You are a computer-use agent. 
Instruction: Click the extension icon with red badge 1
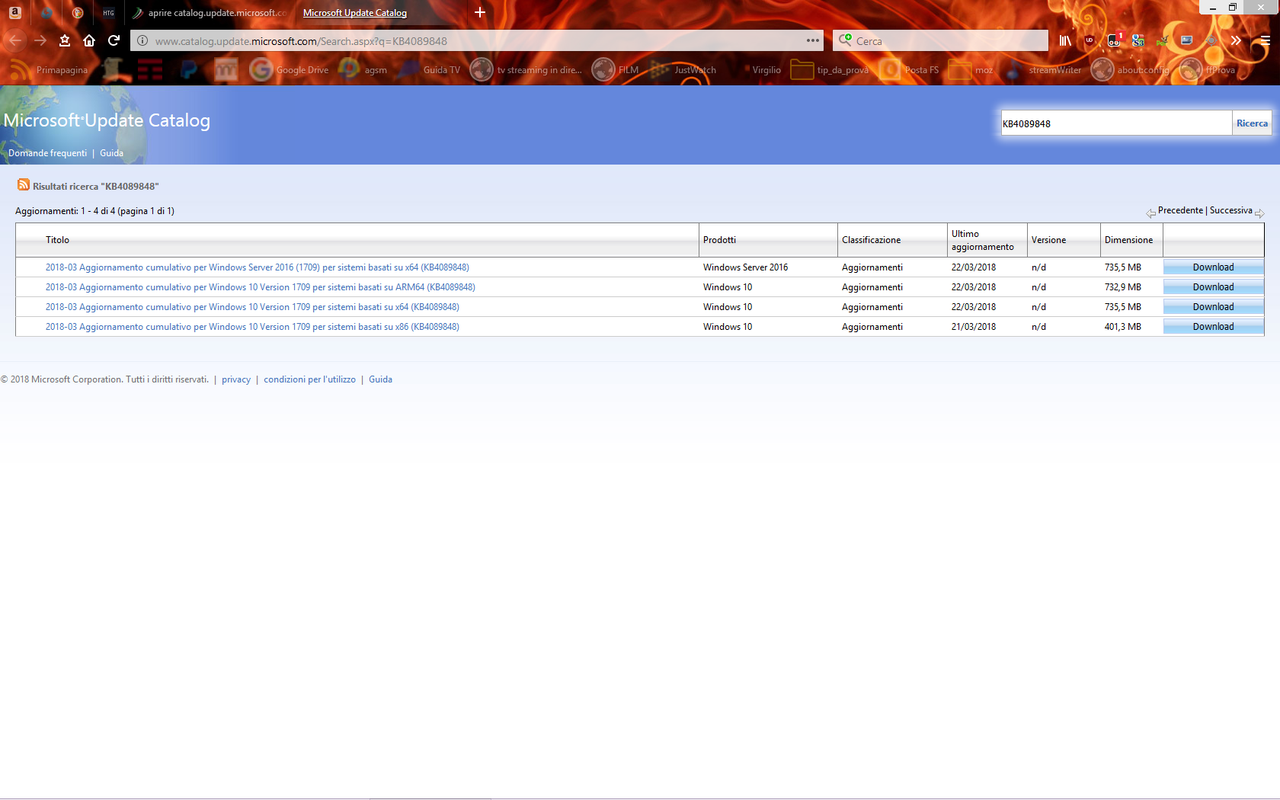[1115, 41]
